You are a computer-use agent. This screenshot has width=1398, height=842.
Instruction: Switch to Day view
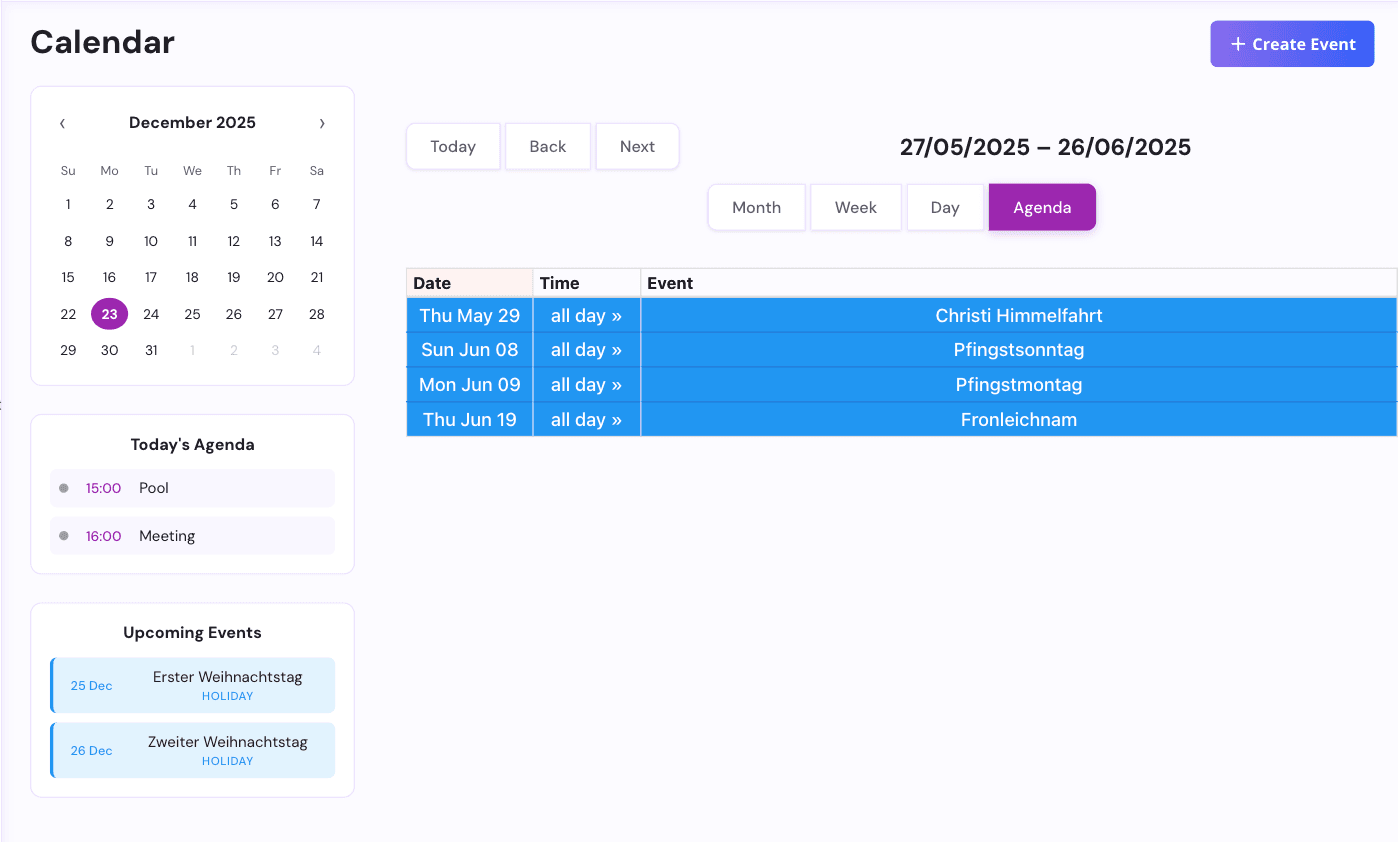(944, 207)
